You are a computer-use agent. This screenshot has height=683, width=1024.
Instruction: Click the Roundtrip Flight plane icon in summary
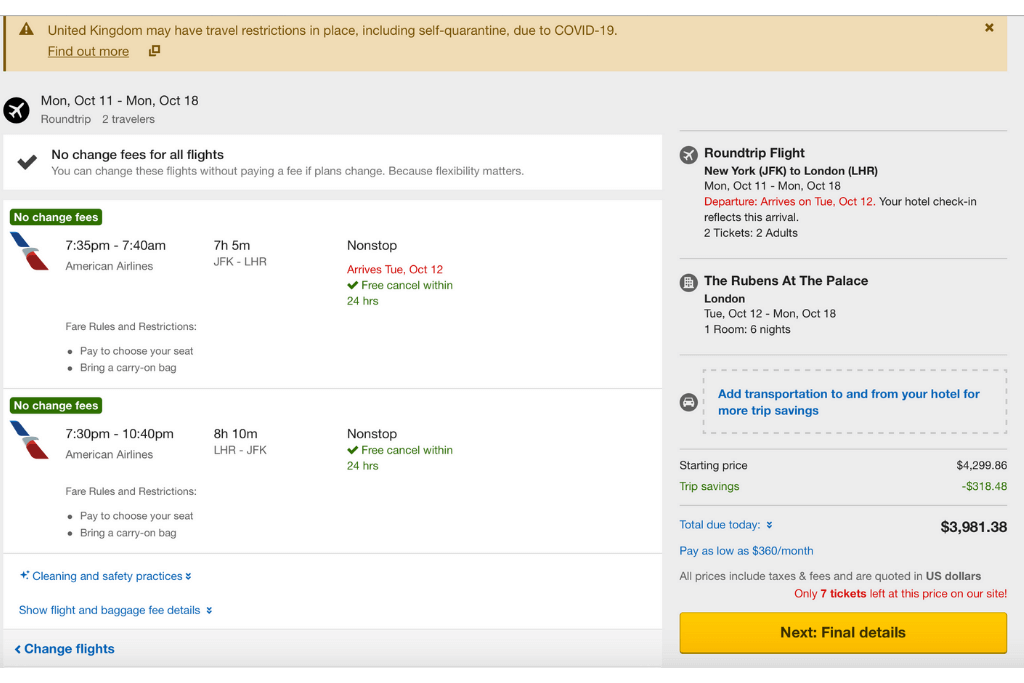click(688, 155)
